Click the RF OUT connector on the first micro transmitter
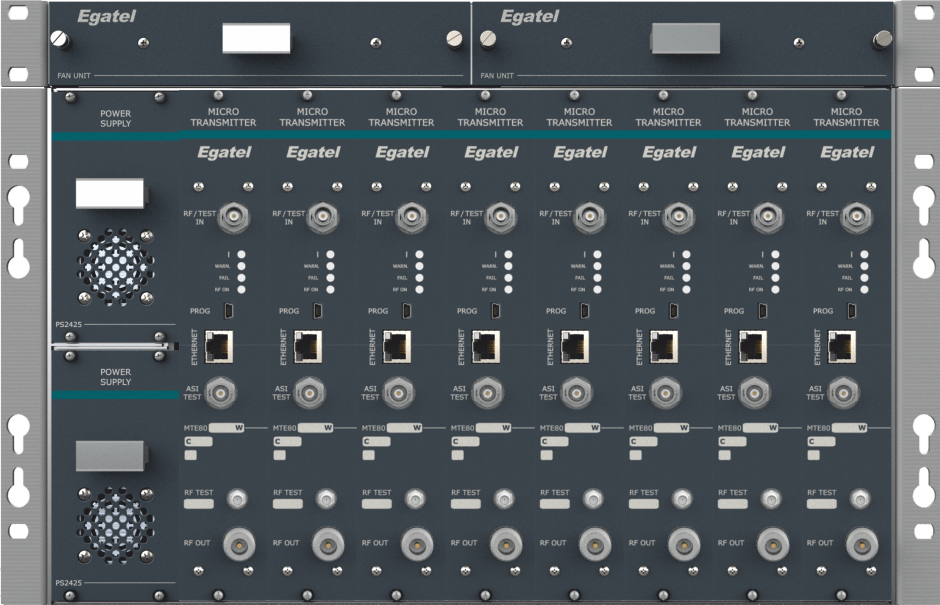Image resolution: width=940 pixels, height=605 pixels. point(239,544)
